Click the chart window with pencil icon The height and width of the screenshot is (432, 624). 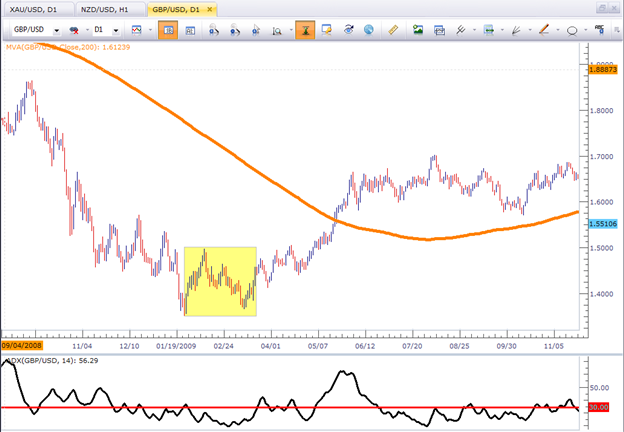[x=327, y=30]
